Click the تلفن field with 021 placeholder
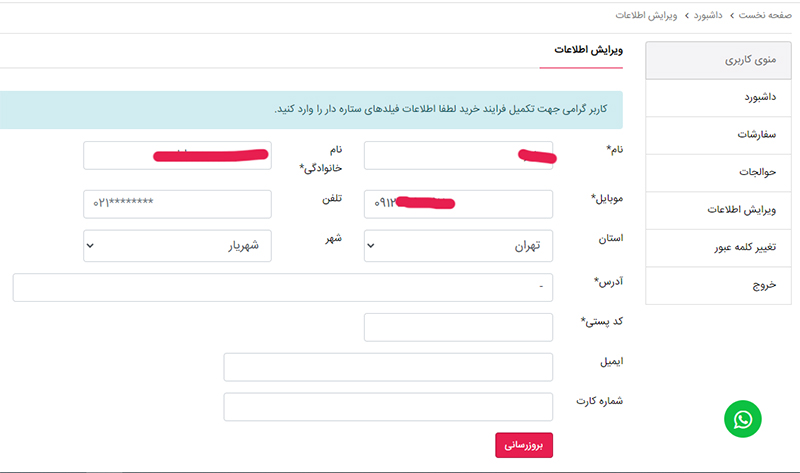The width and height of the screenshot is (800, 473). (x=178, y=204)
